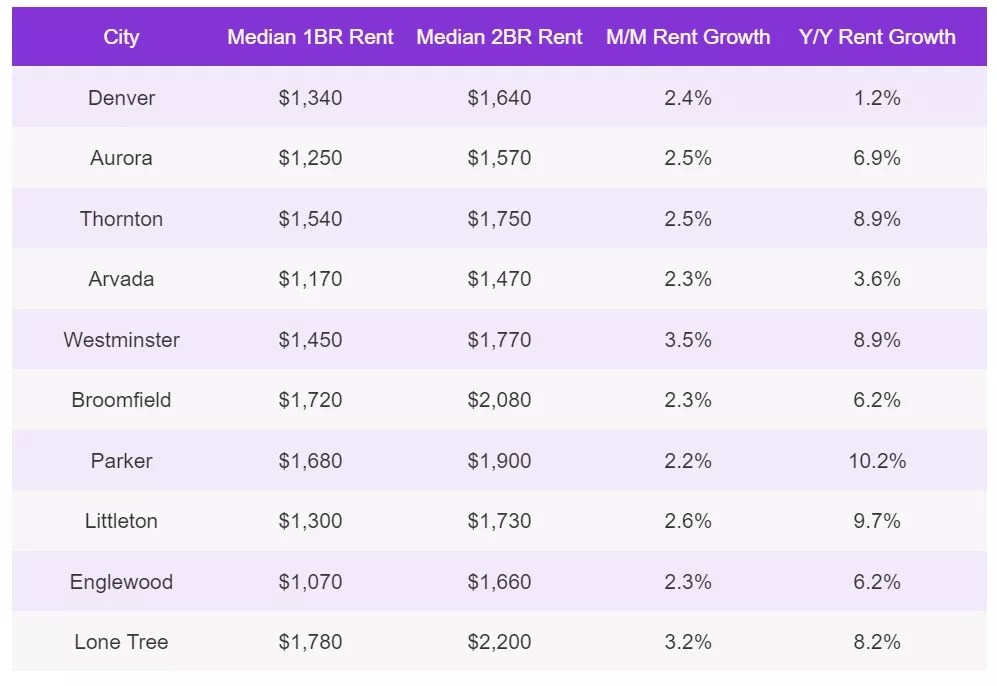Click the Aurora row name
Screen dimensions: 997x686
(x=121, y=158)
